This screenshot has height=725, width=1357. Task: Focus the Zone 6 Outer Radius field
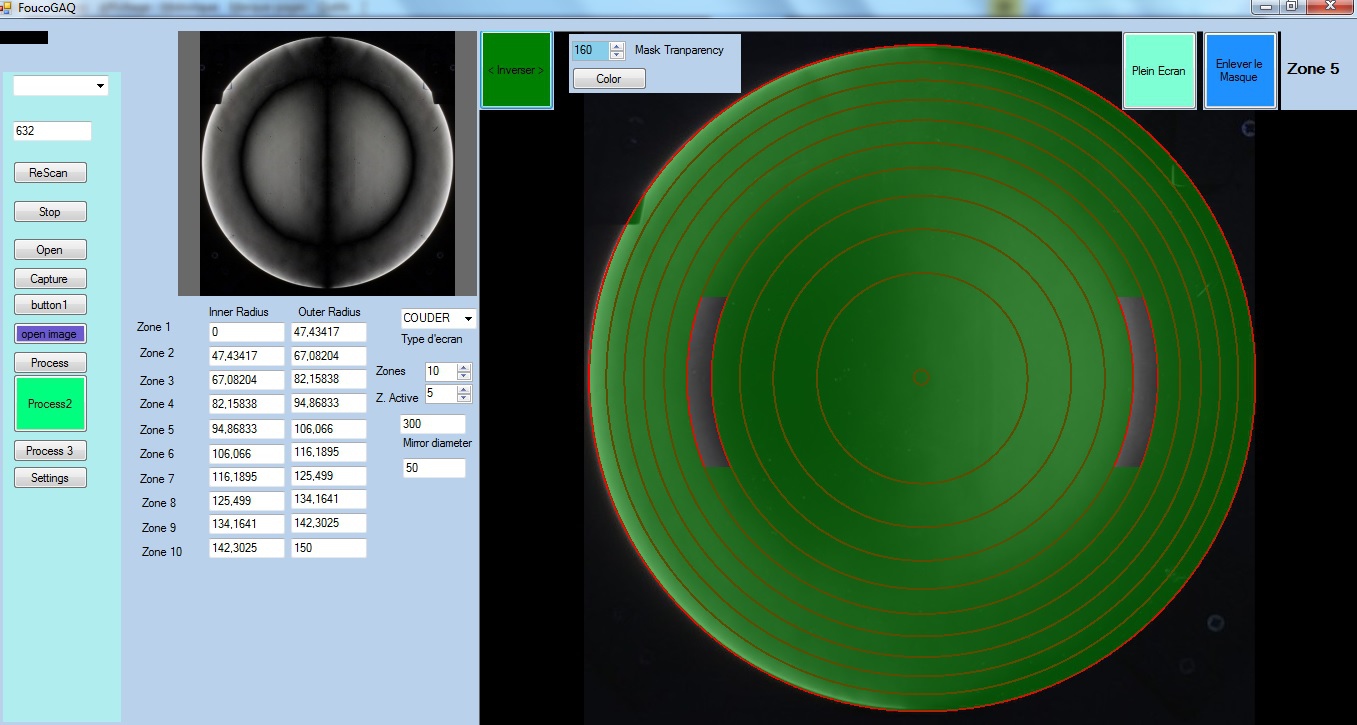pos(329,453)
